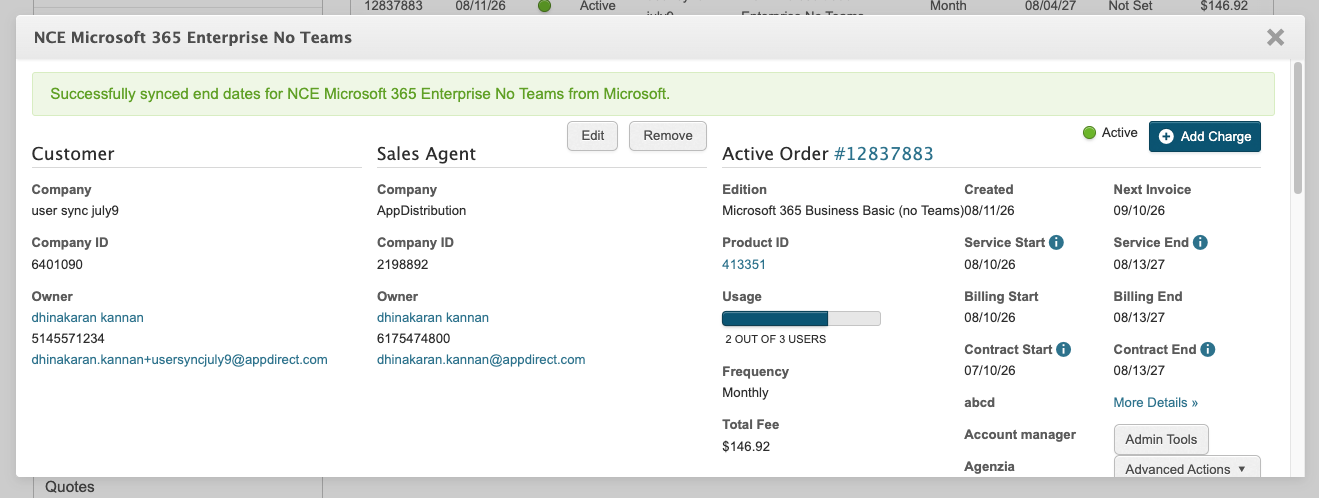Click the plus icon on Add Charge
1319x498 pixels.
pyautogui.click(x=1166, y=136)
